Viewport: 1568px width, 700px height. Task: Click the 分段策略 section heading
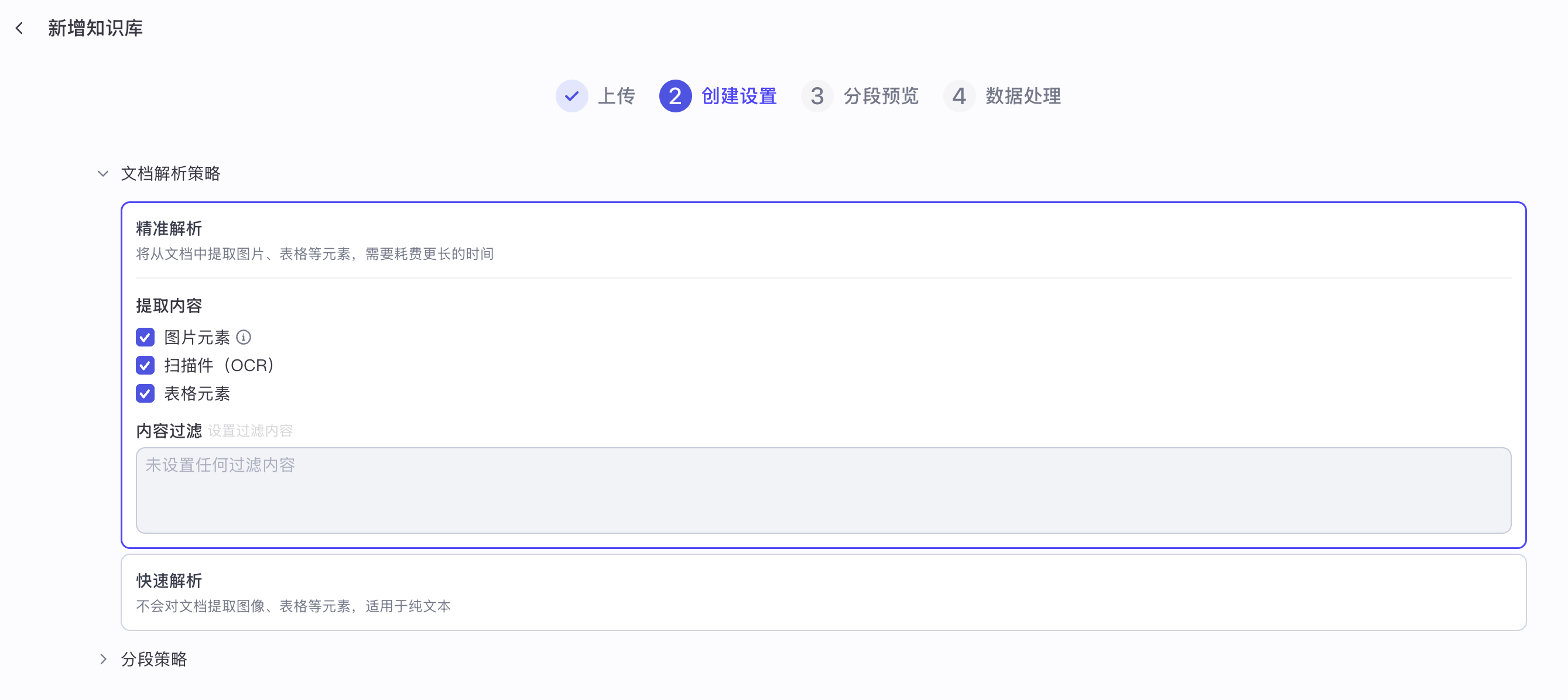[x=154, y=659]
